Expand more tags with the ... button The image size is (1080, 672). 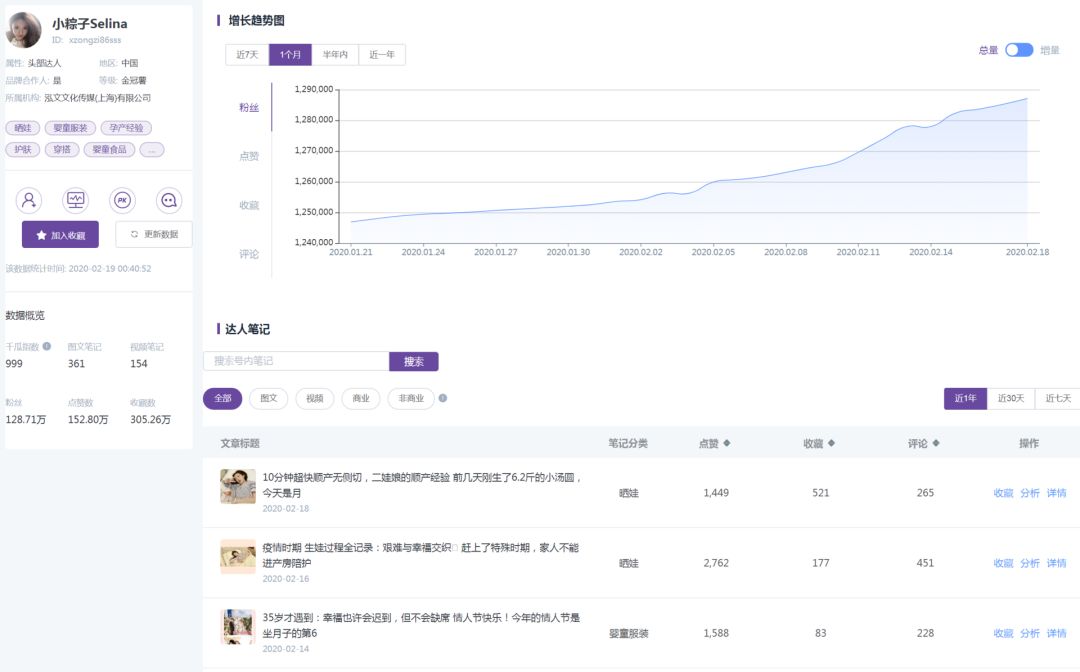tap(152, 150)
